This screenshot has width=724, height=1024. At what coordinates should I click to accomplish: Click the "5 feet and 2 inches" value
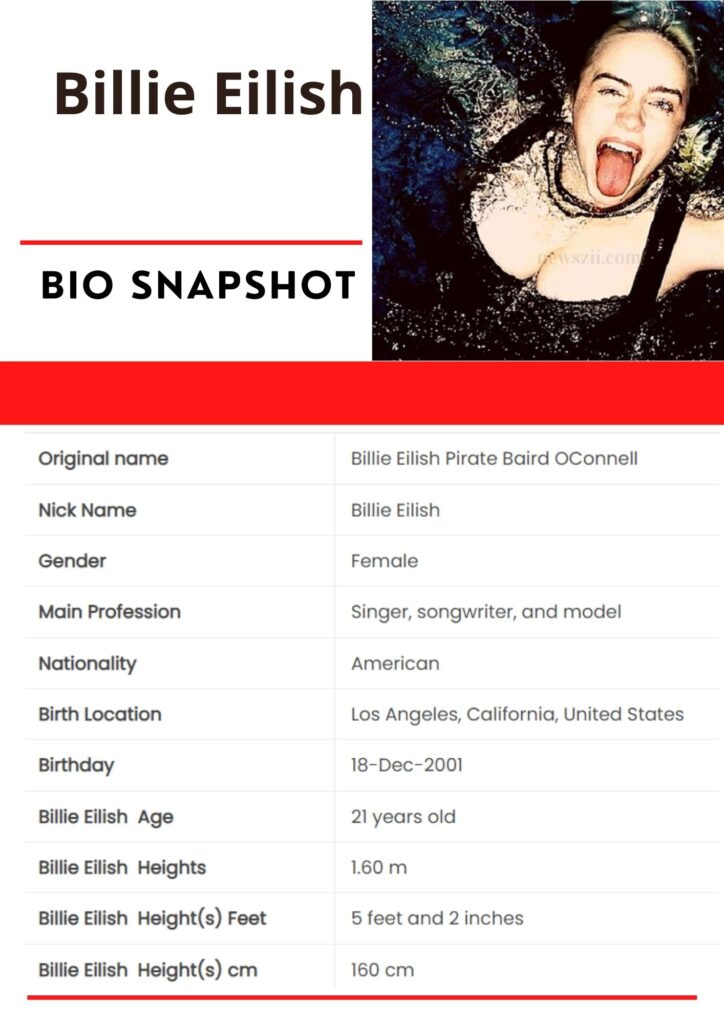click(x=437, y=918)
